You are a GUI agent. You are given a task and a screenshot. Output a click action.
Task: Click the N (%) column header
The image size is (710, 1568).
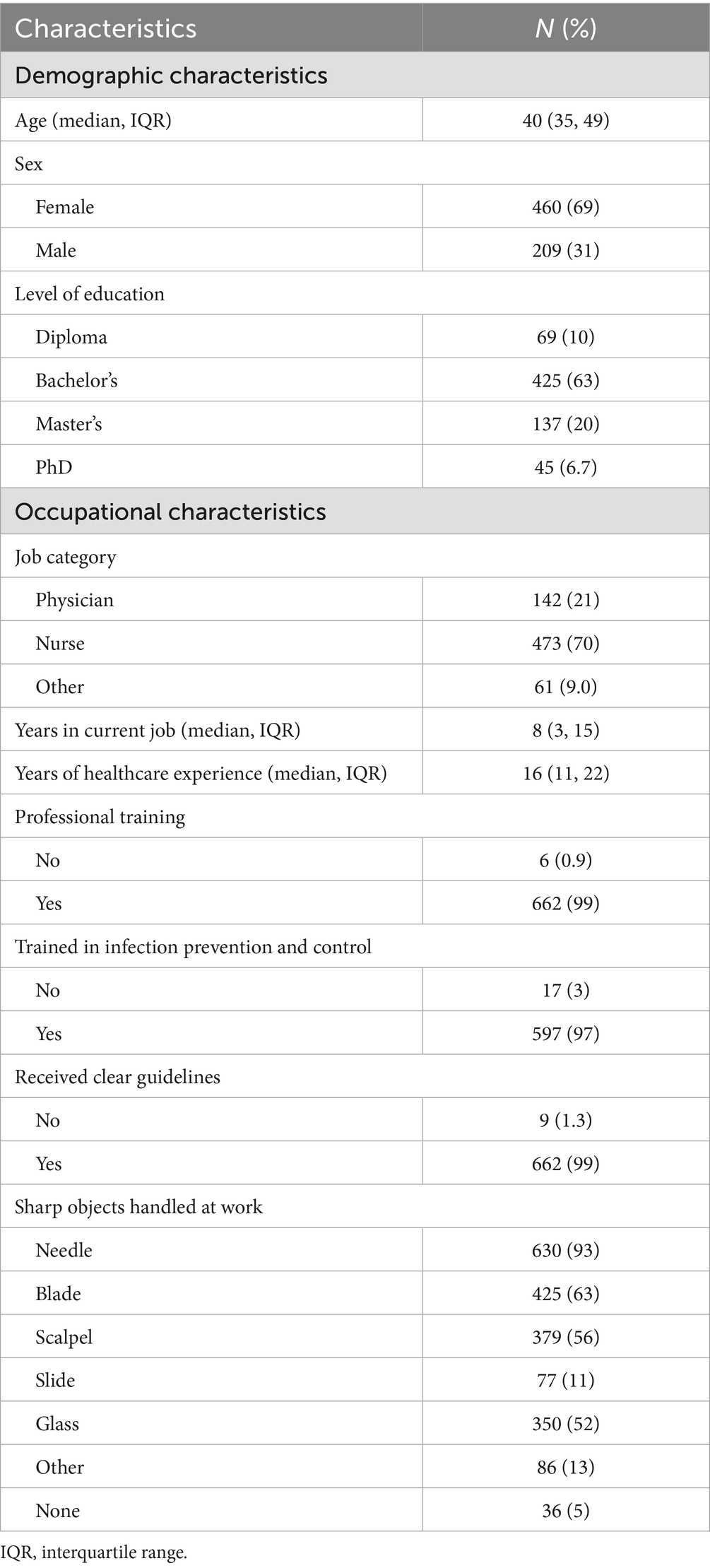pyautogui.click(x=565, y=28)
